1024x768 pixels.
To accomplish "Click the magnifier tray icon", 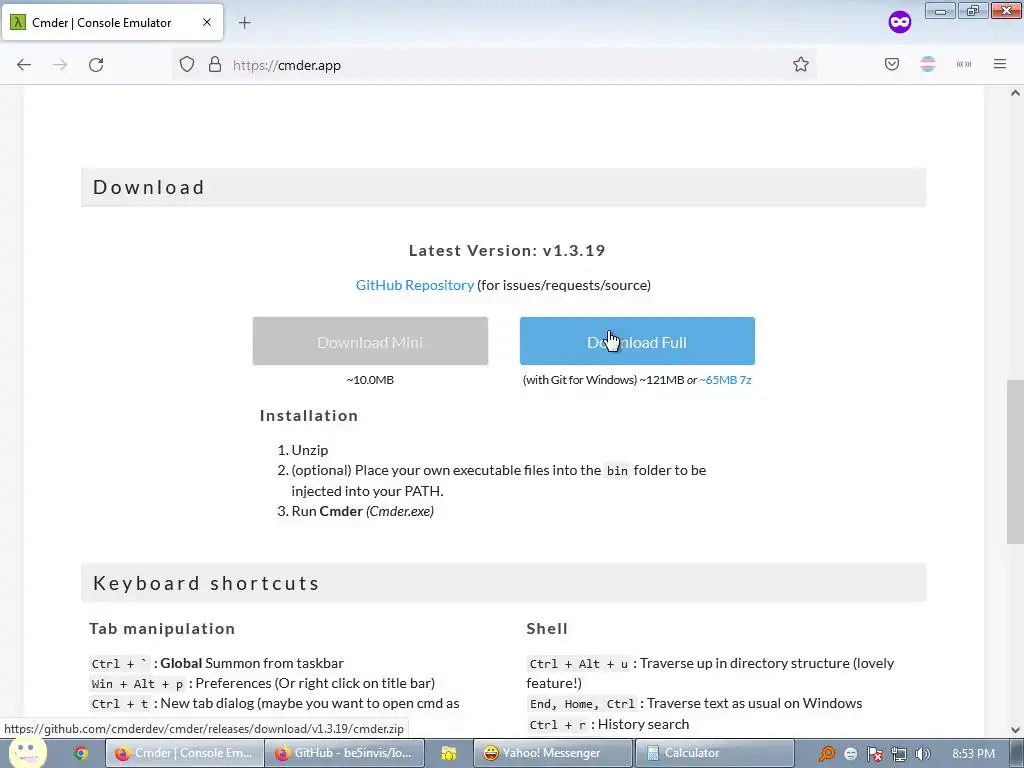I will click(827, 754).
